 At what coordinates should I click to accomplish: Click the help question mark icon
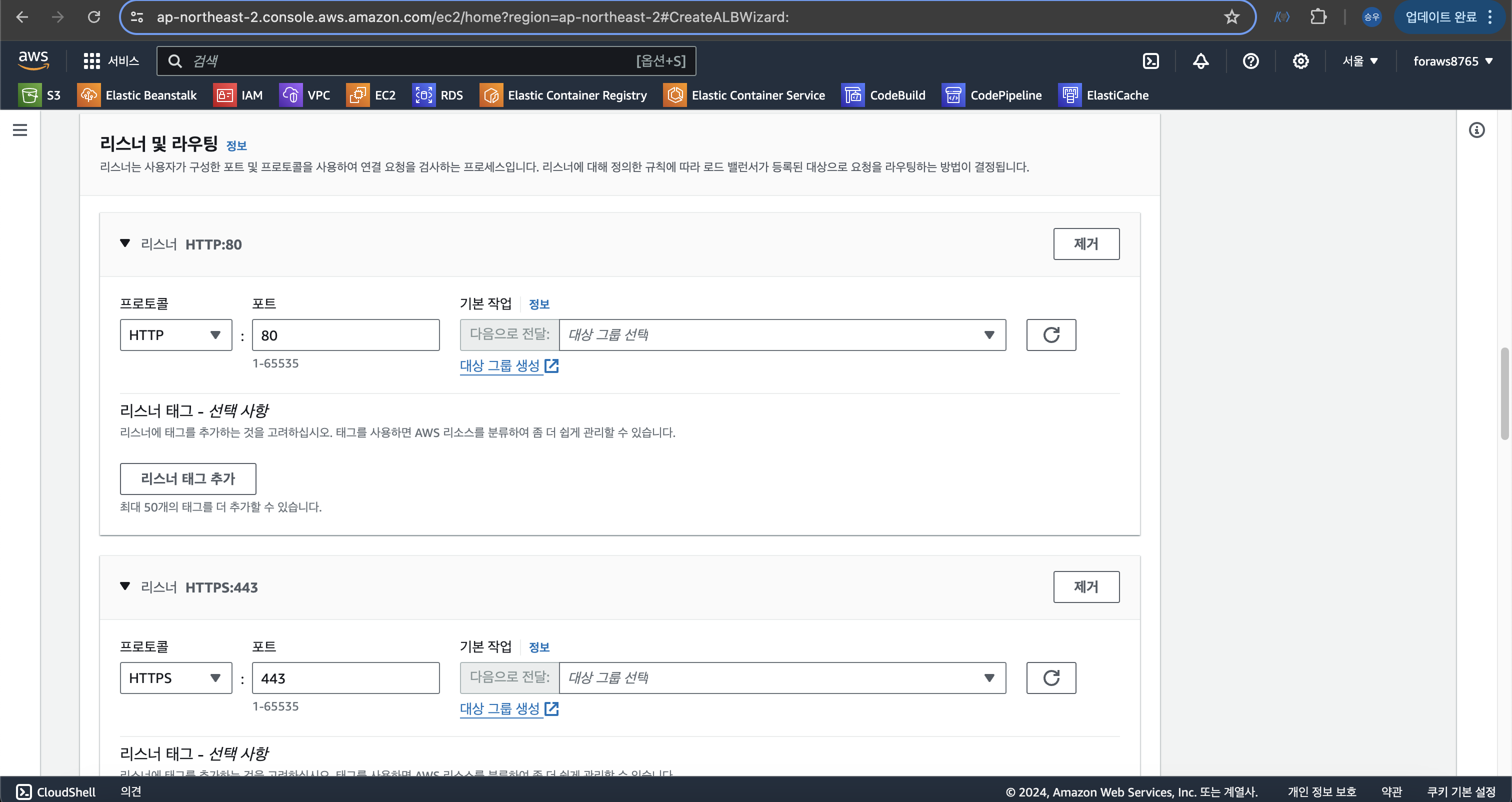[x=1250, y=61]
